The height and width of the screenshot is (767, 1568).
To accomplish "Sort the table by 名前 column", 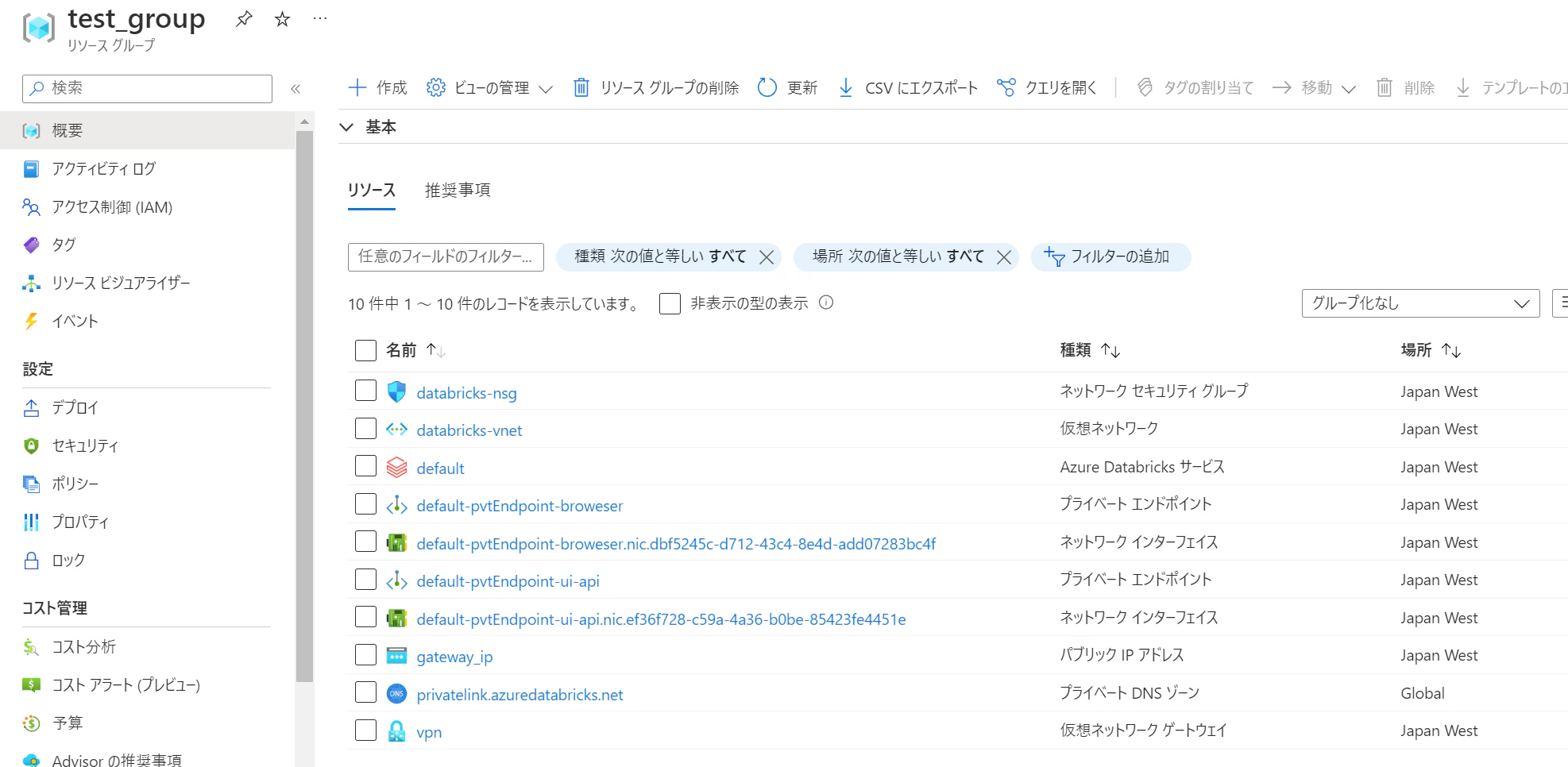I will tap(415, 350).
